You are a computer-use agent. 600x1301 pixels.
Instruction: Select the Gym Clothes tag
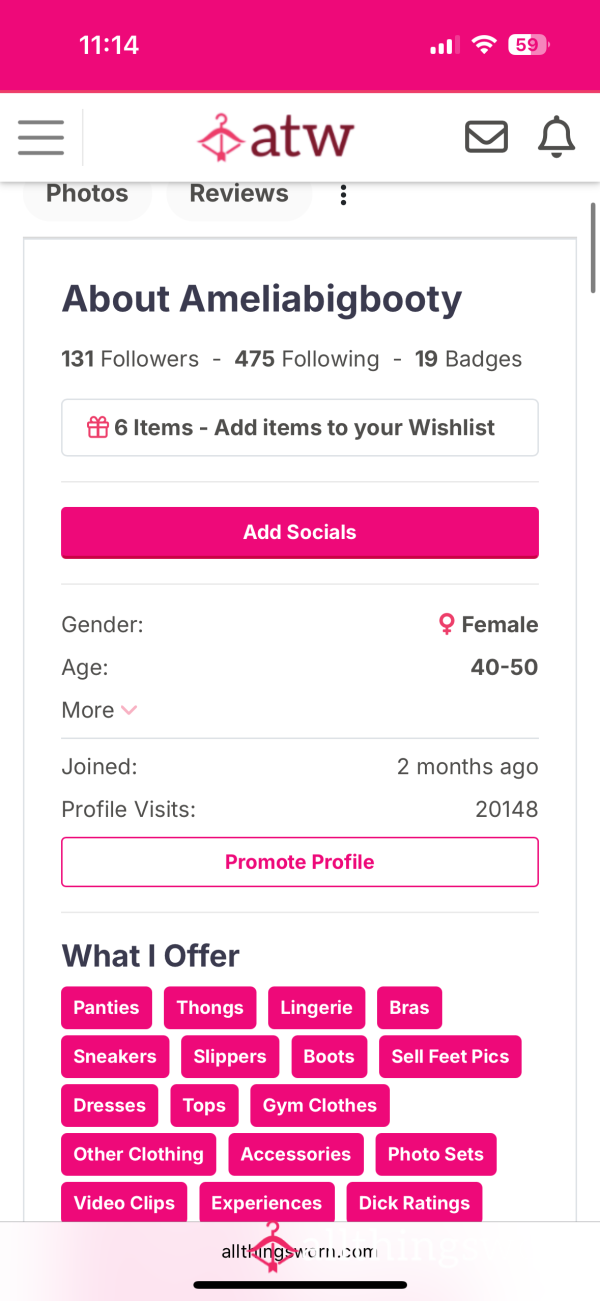pos(320,1105)
